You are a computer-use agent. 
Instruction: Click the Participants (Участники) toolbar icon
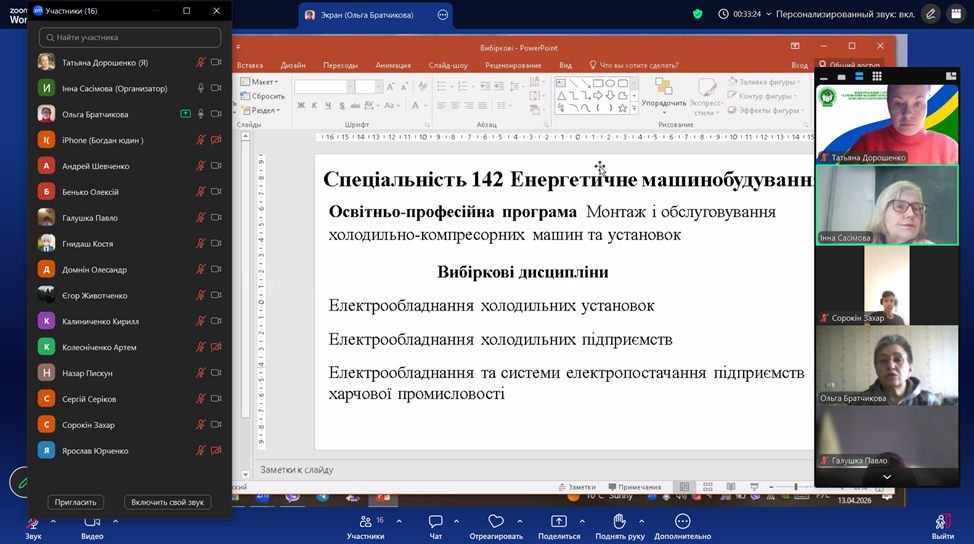point(365,522)
